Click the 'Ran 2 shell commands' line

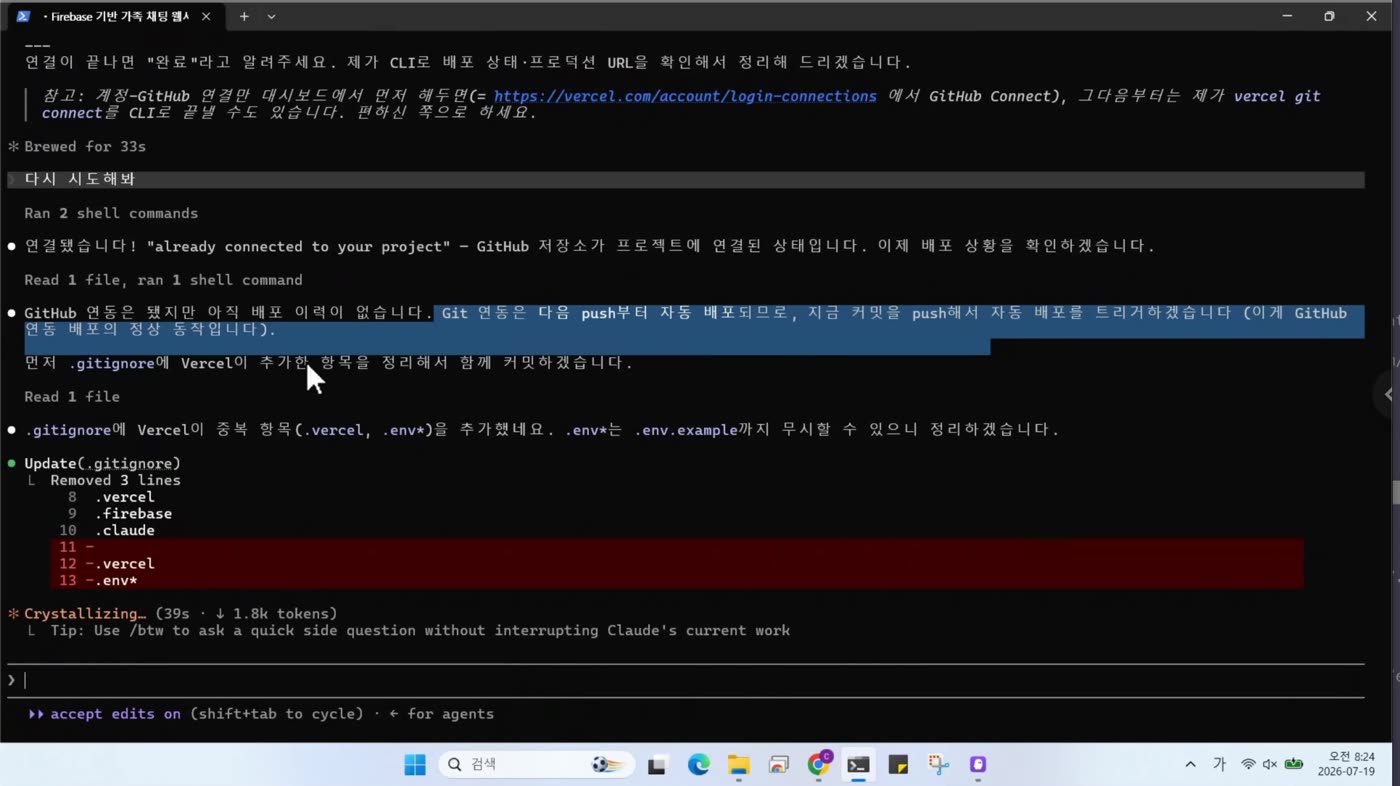(111, 213)
